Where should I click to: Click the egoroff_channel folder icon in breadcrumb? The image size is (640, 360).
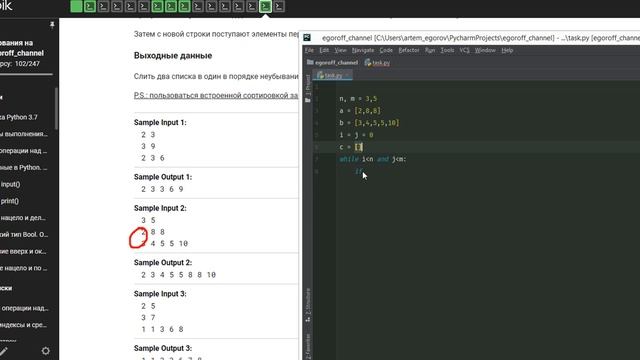click(310, 62)
